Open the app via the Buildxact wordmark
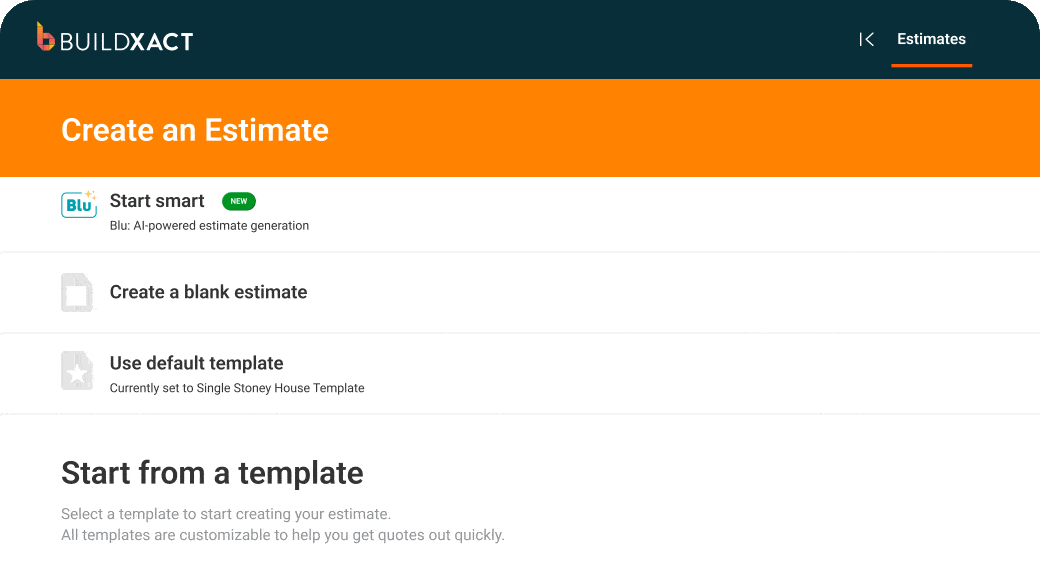The width and height of the screenshot is (1040, 585). pyautogui.click(x=128, y=40)
